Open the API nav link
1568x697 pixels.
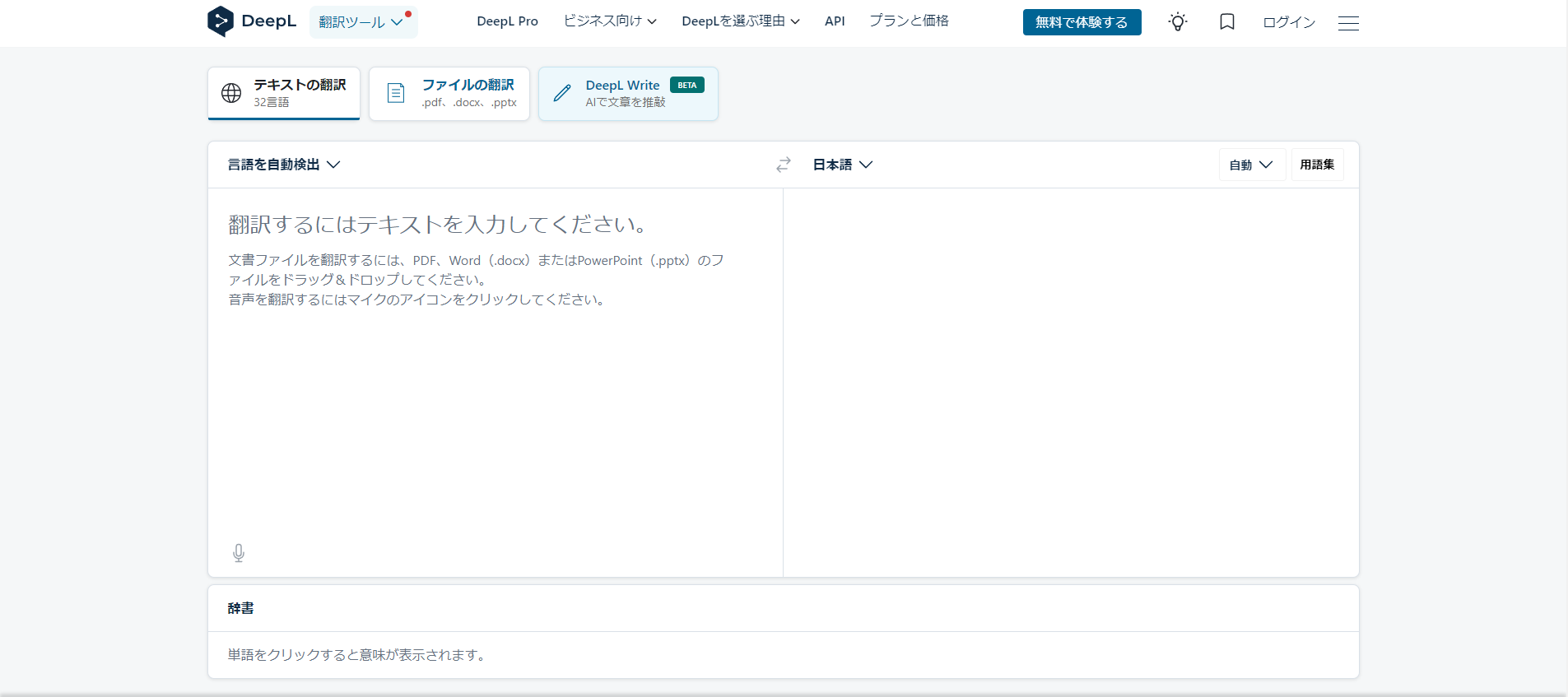(x=835, y=21)
